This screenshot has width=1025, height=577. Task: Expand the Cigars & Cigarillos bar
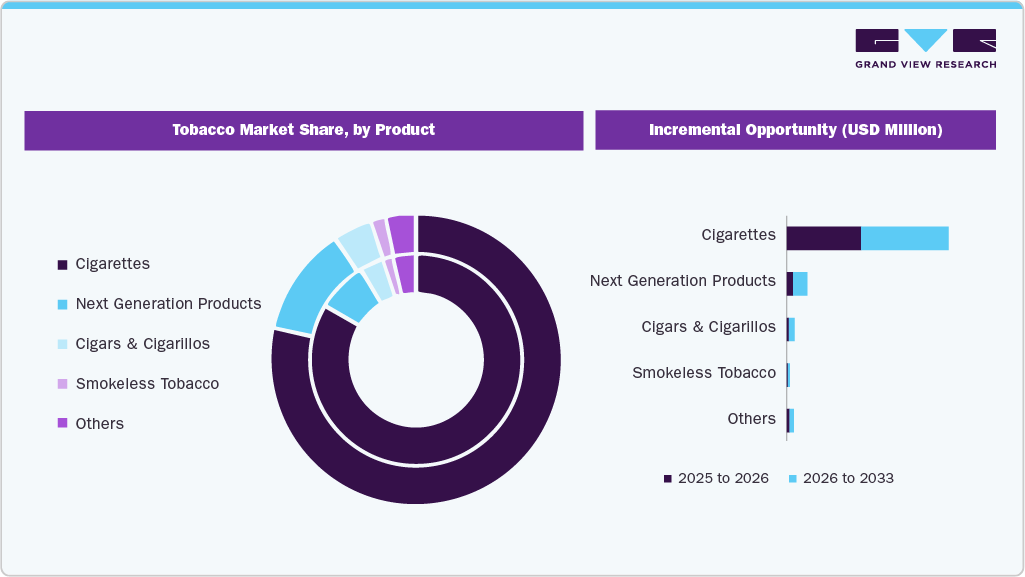pyautogui.click(x=792, y=327)
